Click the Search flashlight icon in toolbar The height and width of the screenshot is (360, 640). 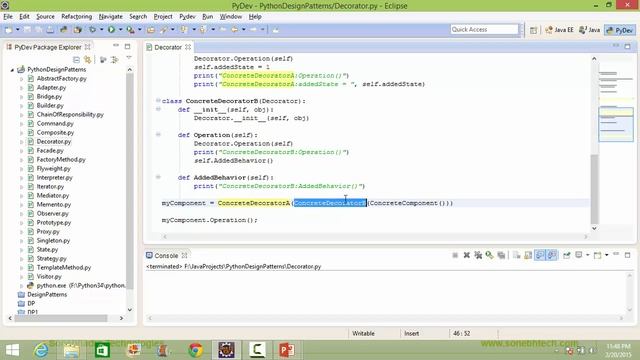pyautogui.click(x=164, y=29)
